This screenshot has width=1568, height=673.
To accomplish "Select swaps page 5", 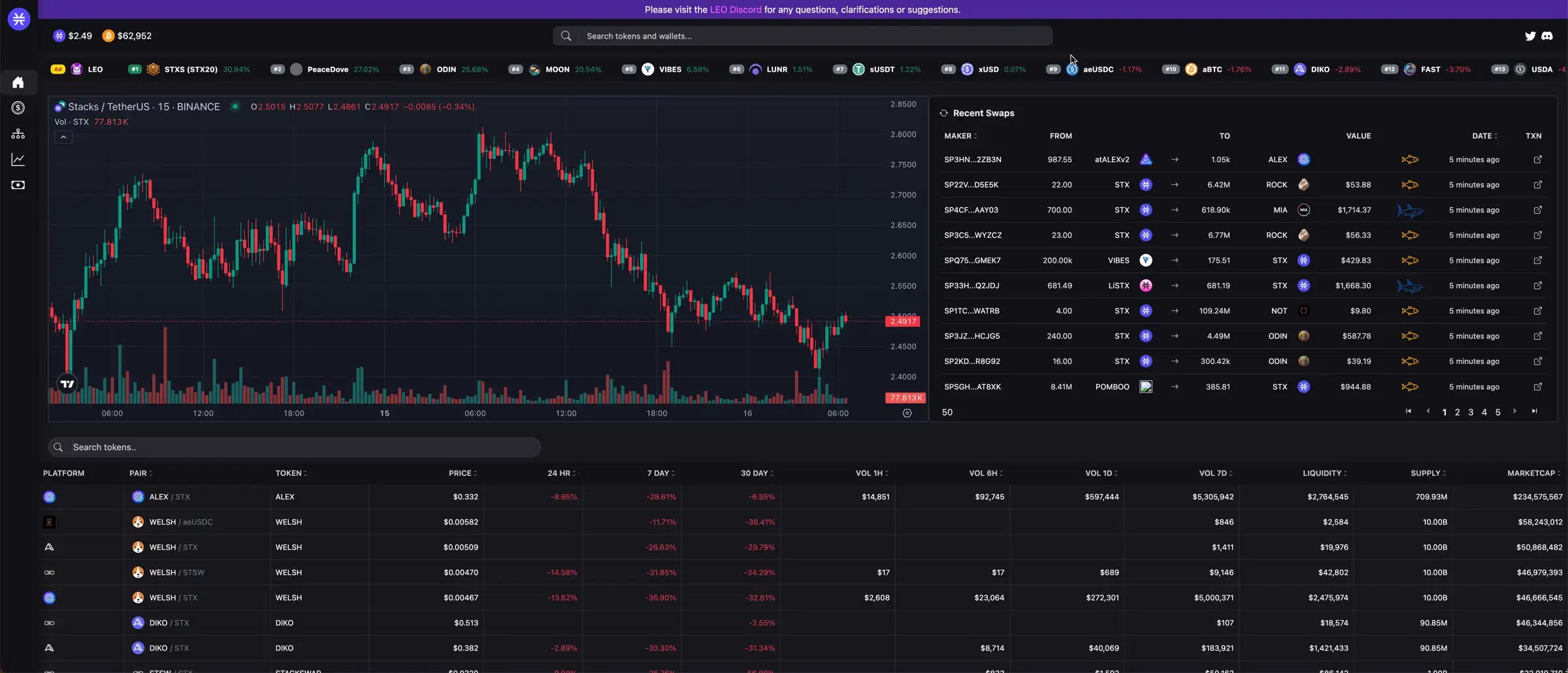I will click(1498, 412).
